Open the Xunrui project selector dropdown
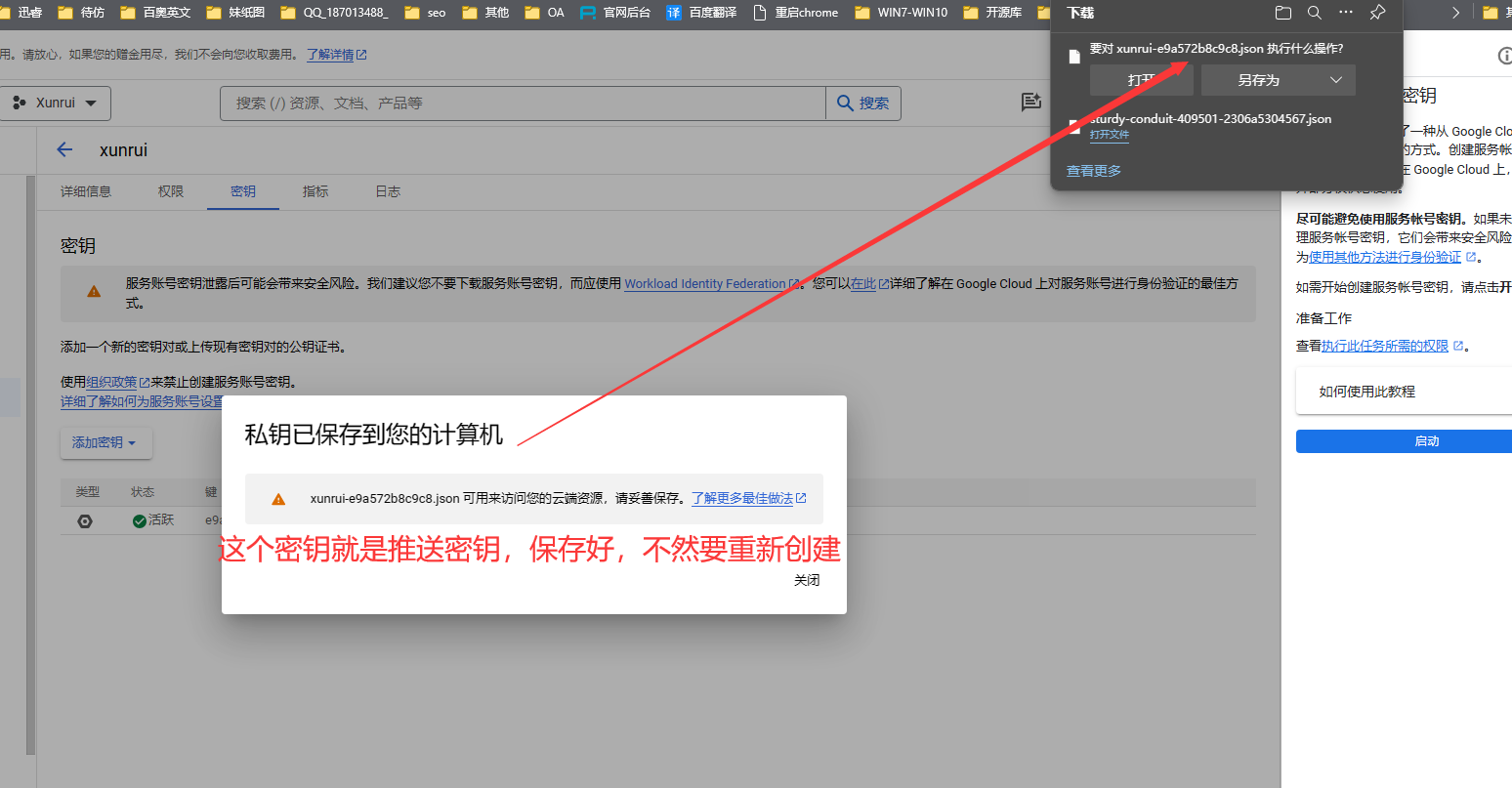Viewport: 1512px width, 788px height. (56, 103)
